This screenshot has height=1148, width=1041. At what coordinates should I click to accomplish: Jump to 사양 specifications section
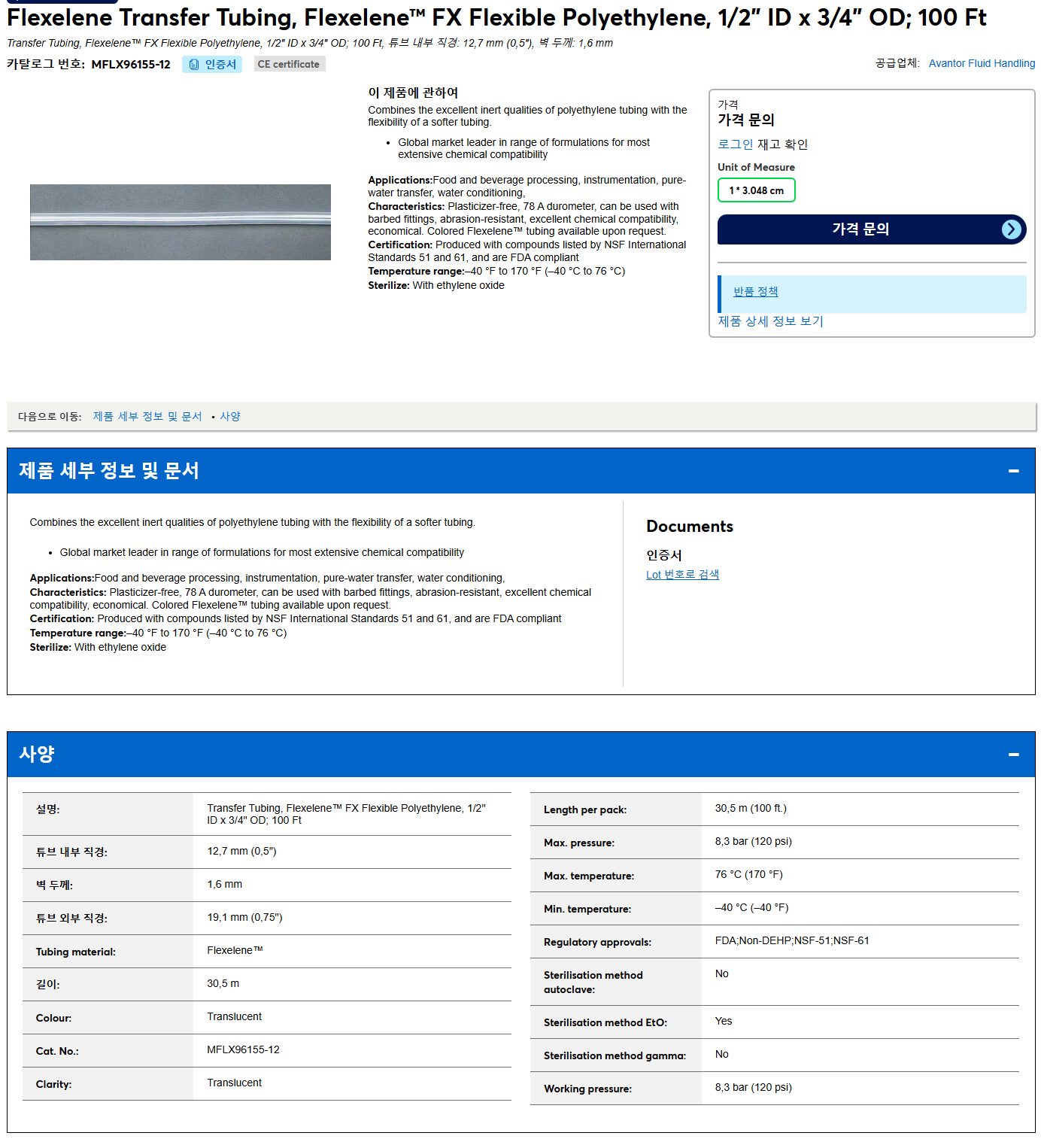coord(230,417)
